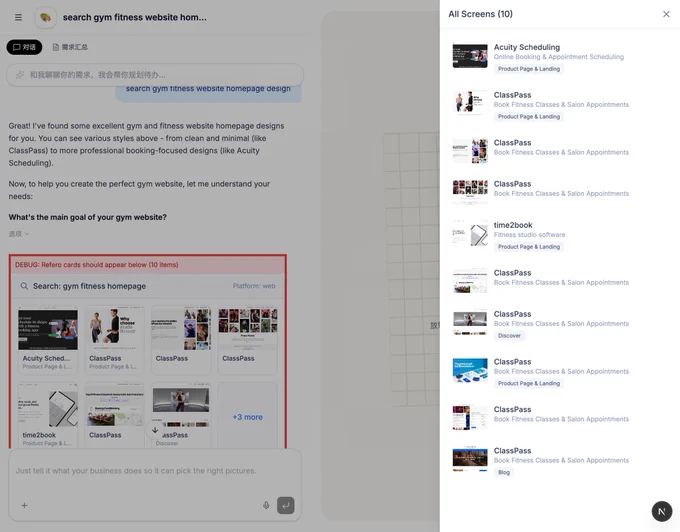
Task: Click the project avatar icon beside the title
Action: click(x=46, y=18)
